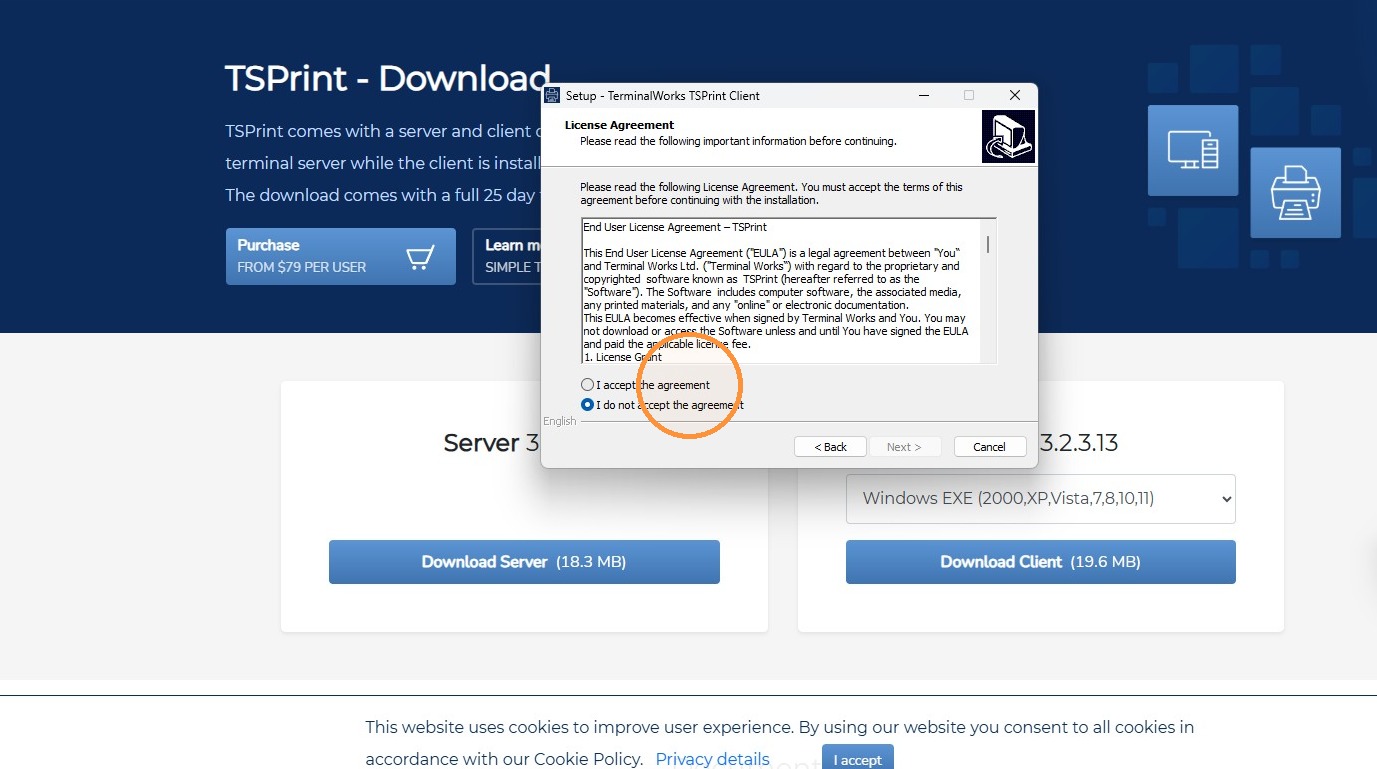
Task: Click the Download Server button
Action: 524,562
